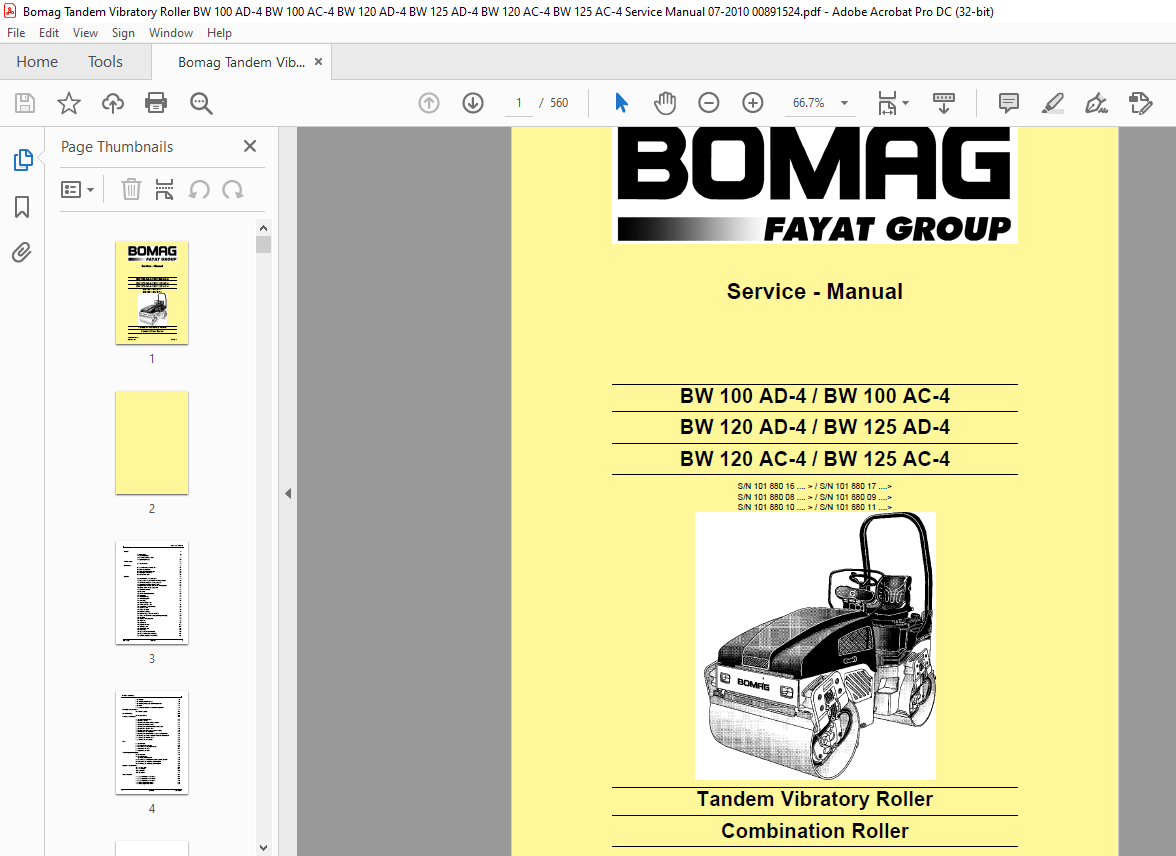Add a comment sticky note

click(x=1009, y=103)
